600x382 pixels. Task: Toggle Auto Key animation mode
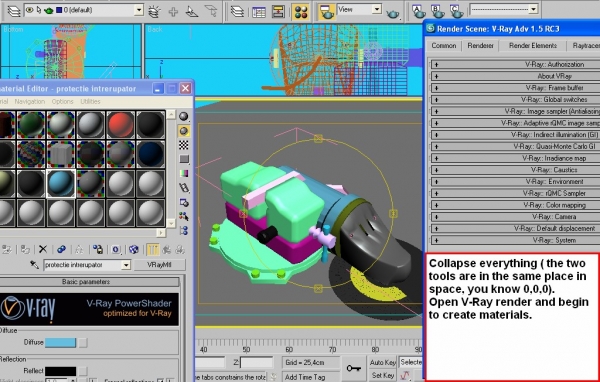point(383,362)
